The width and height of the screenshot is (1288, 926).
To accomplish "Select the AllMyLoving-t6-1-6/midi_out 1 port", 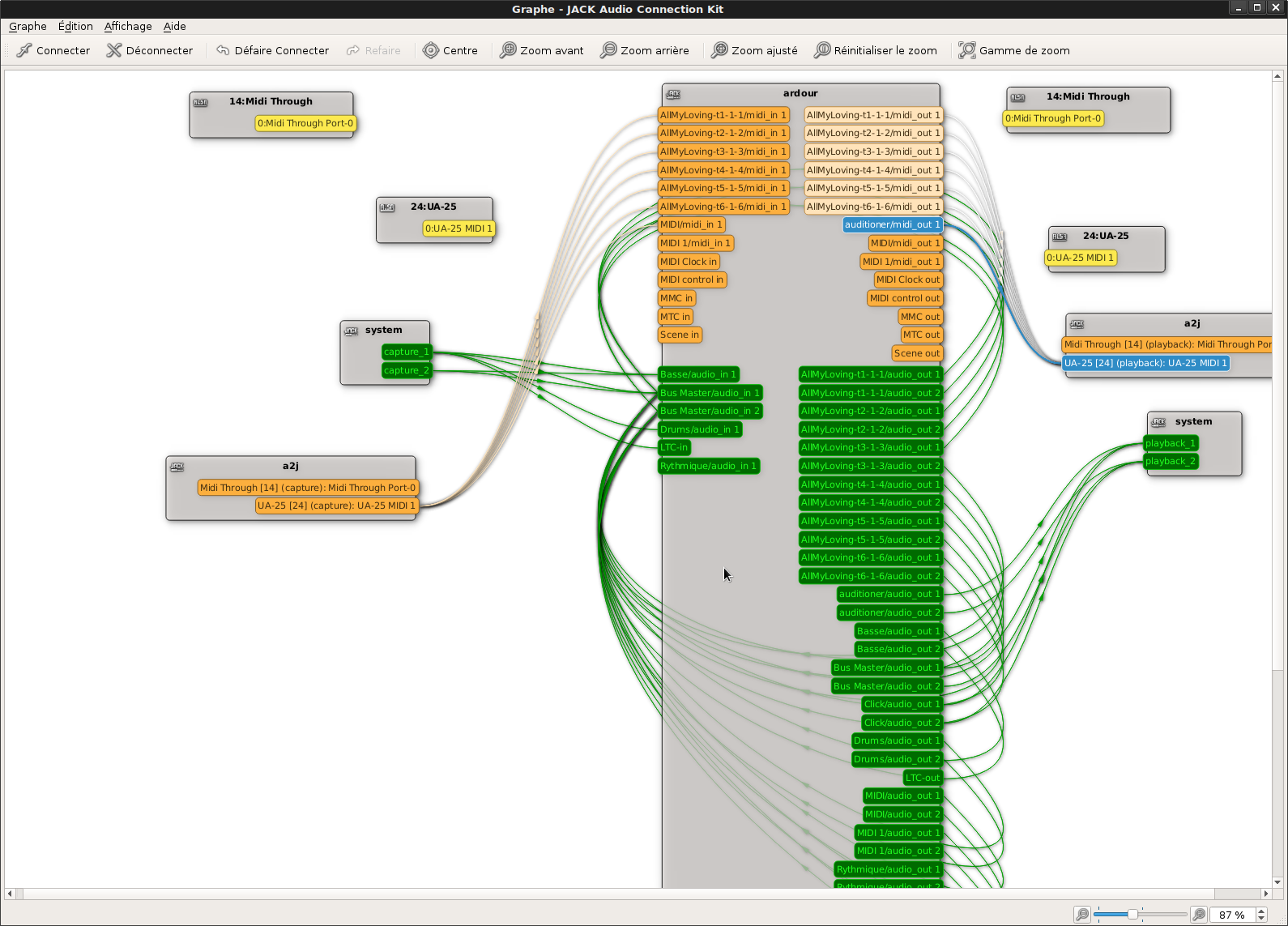I will click(873, 207).
